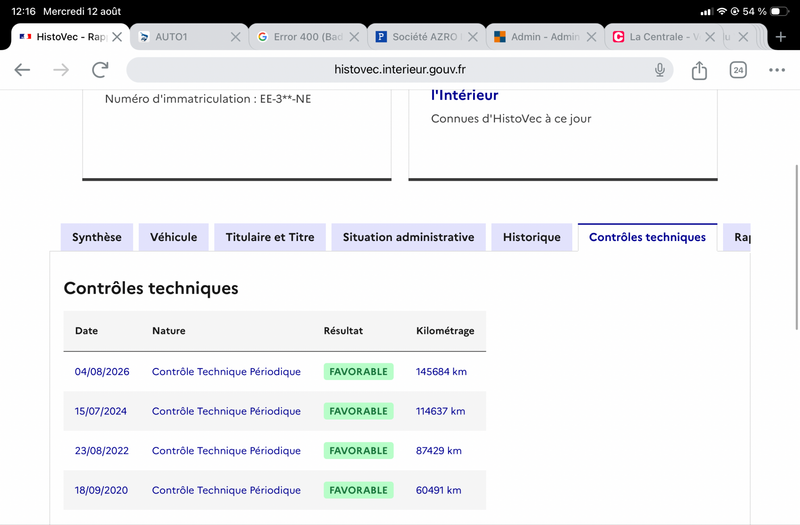This screenshot has height=525, width=800.
Task: Click the FAVORABLE badge for 23/08/2022
Action: pos(358,451)
